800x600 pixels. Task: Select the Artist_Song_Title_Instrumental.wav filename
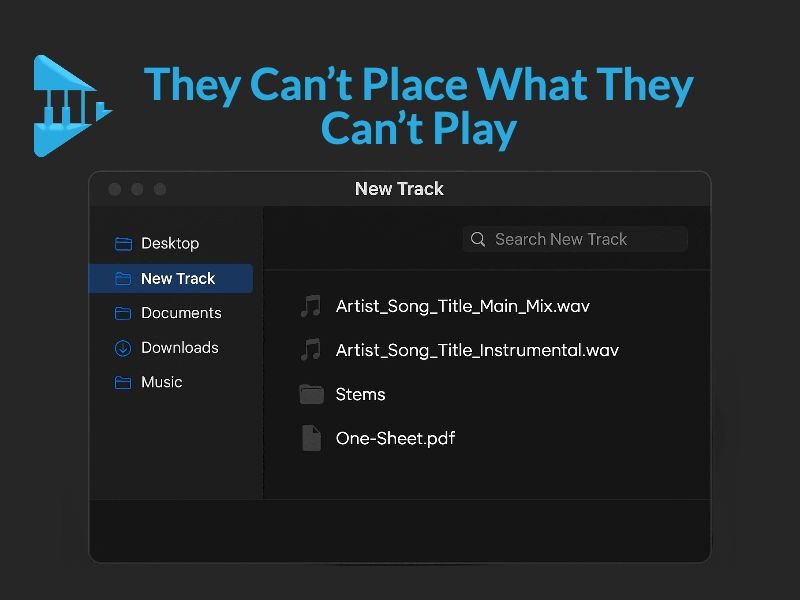477,350
